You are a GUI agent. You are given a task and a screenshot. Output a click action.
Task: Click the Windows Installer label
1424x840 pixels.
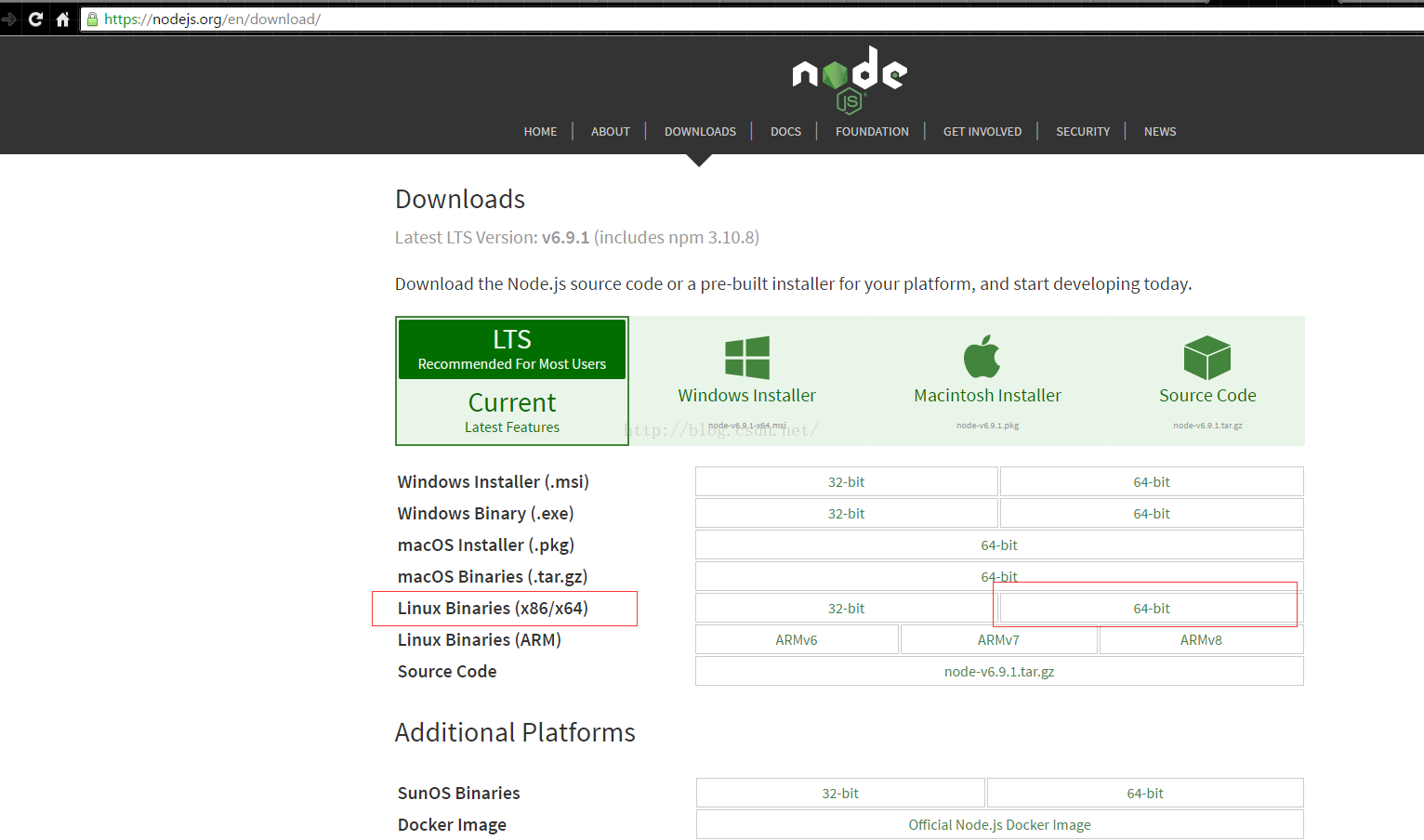747,396
